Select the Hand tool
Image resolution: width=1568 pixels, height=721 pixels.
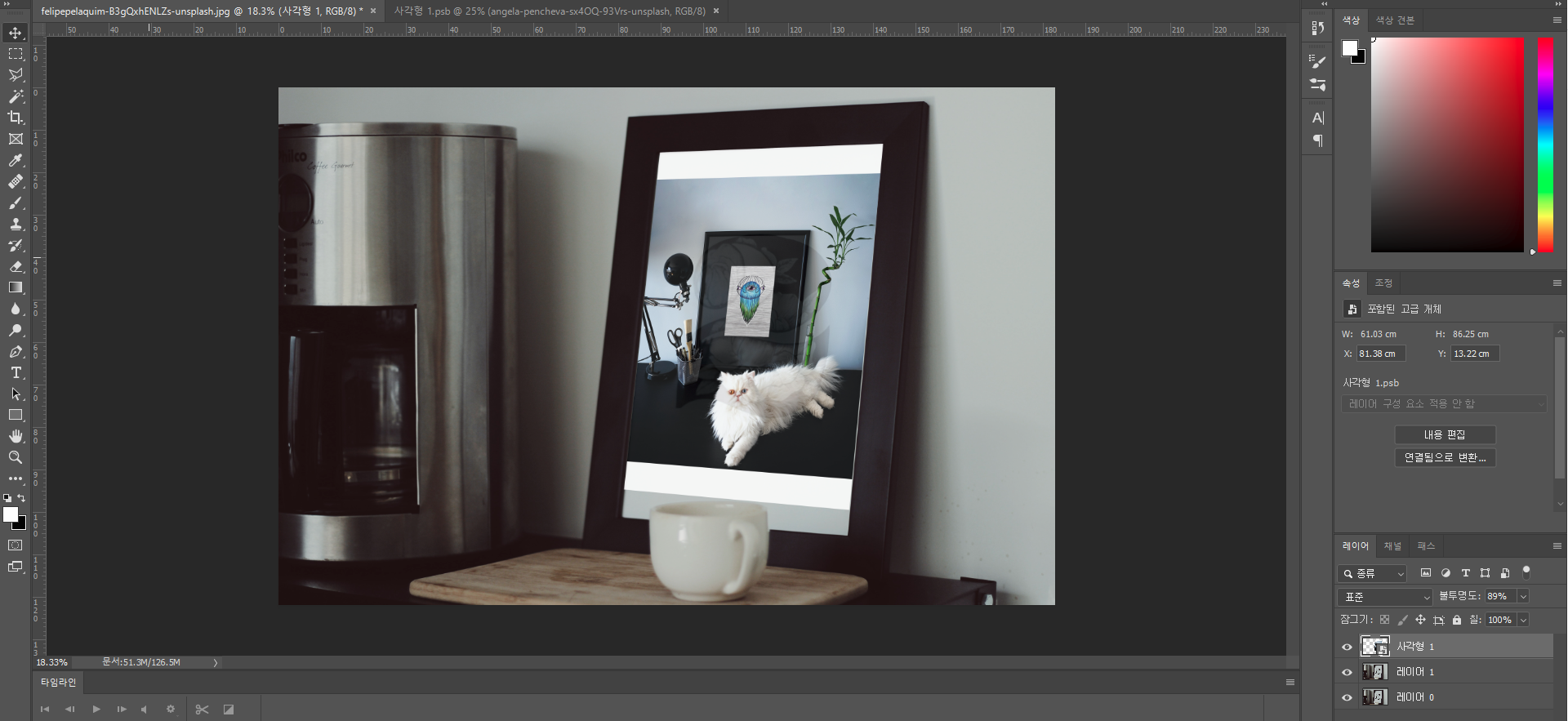click(x=16, y=436)
